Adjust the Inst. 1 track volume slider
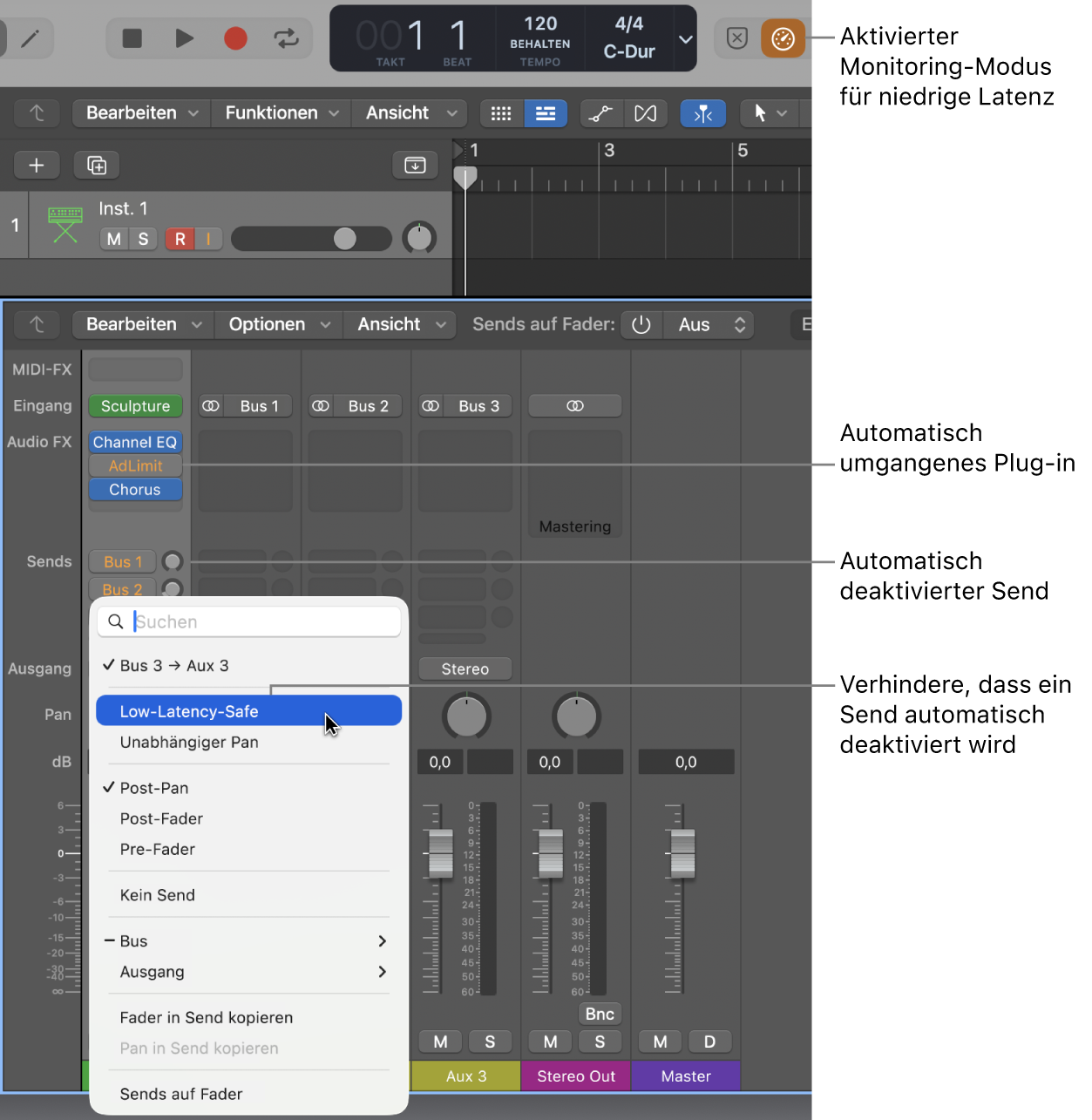 [x=311, y=239]
